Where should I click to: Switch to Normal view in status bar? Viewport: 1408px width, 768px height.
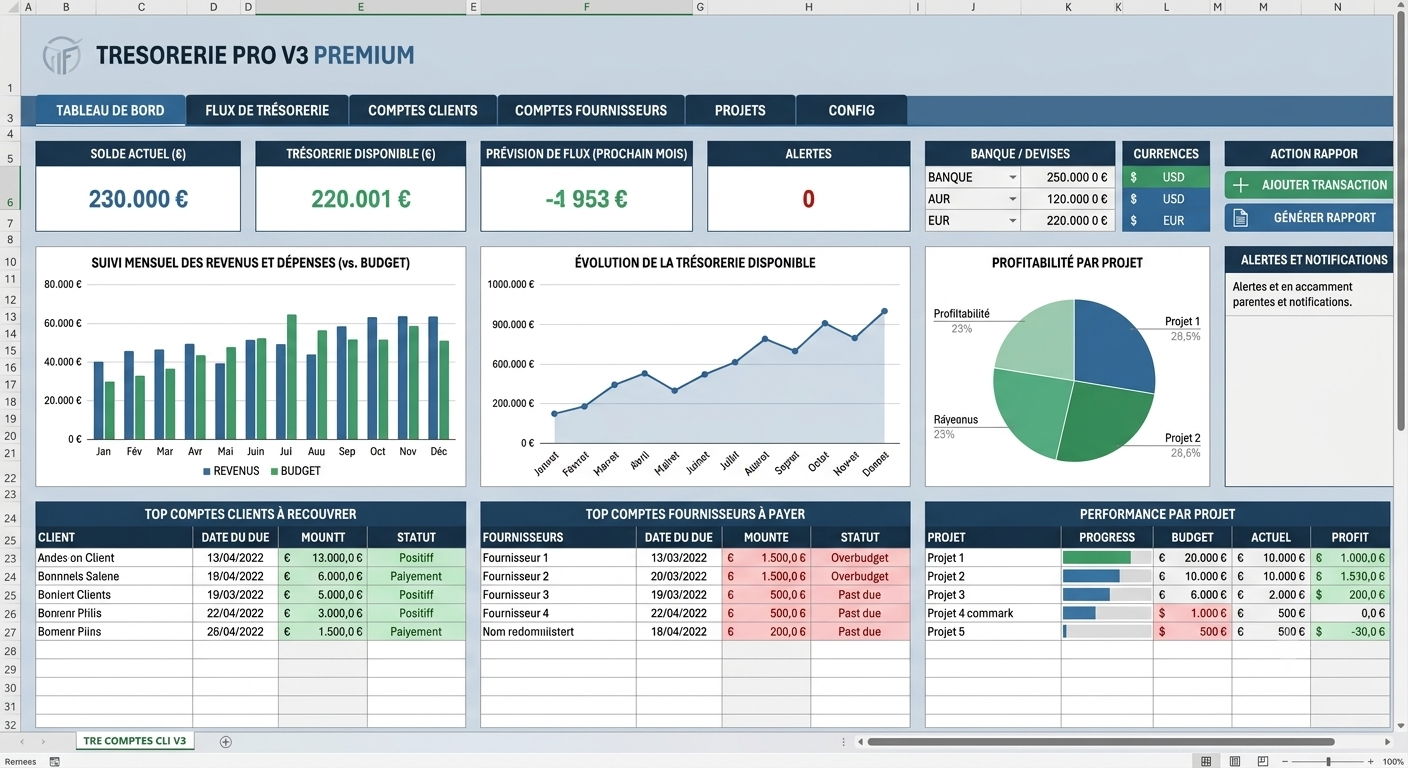pos(1207,762)
